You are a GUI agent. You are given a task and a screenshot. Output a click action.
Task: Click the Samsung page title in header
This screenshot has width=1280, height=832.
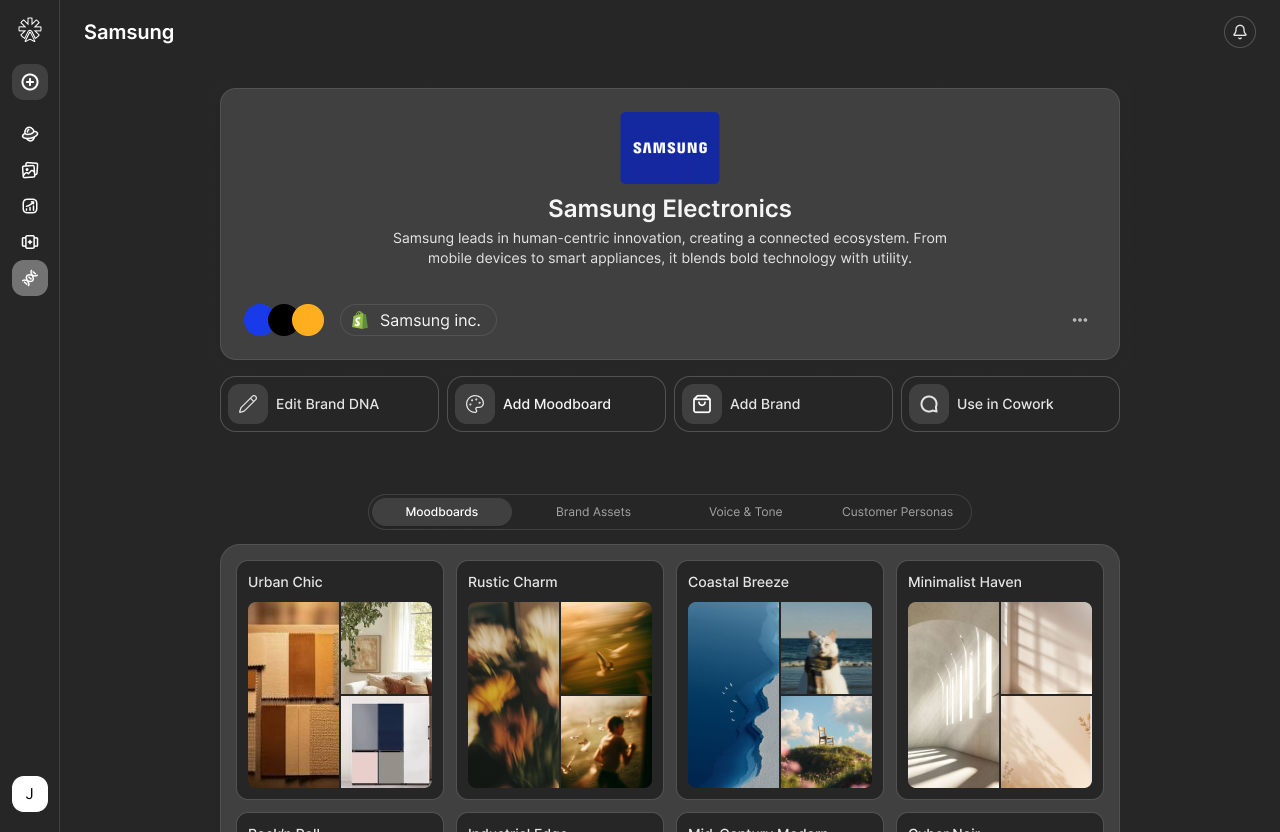129,32
